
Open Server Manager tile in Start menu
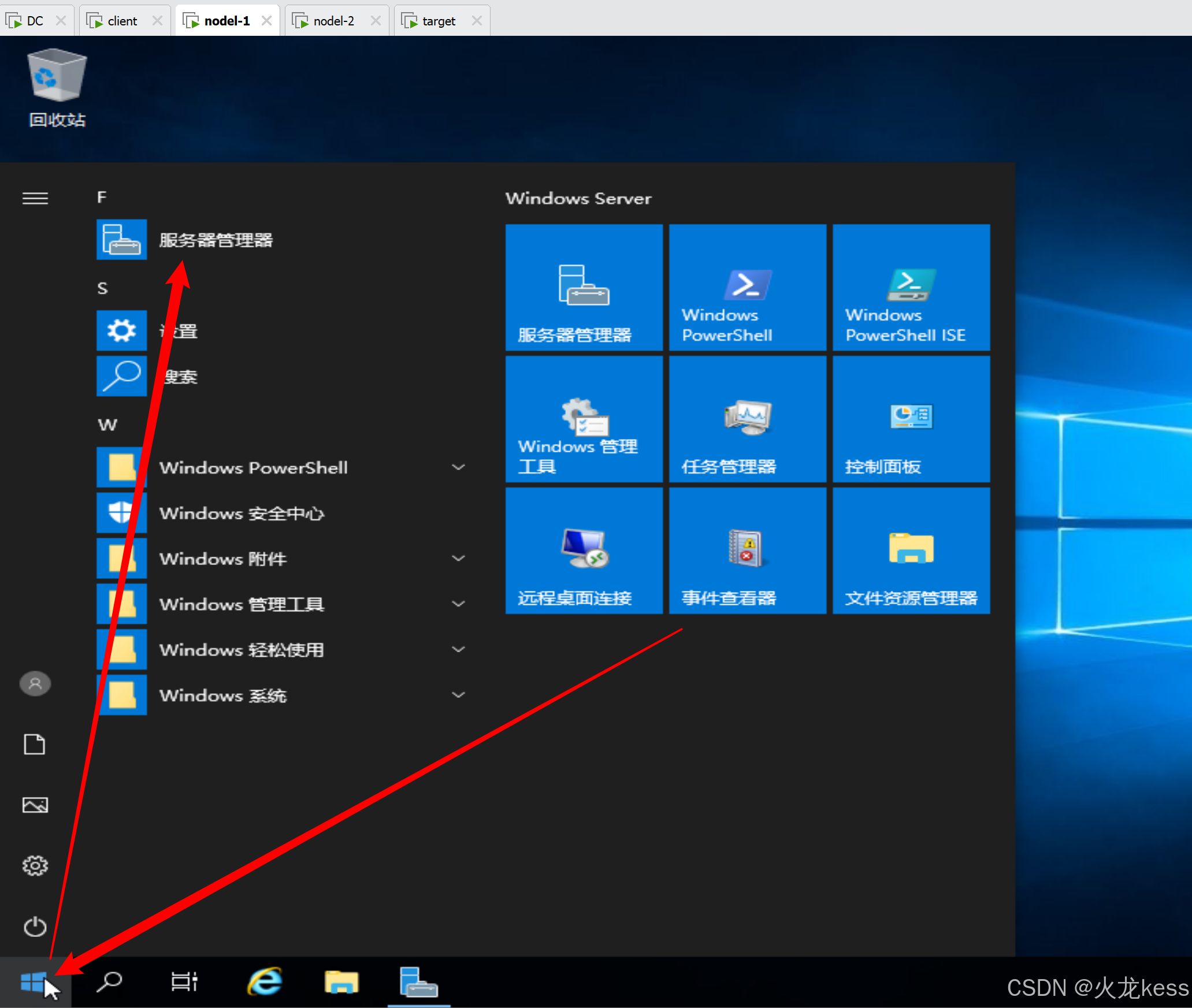pos(584,287)
